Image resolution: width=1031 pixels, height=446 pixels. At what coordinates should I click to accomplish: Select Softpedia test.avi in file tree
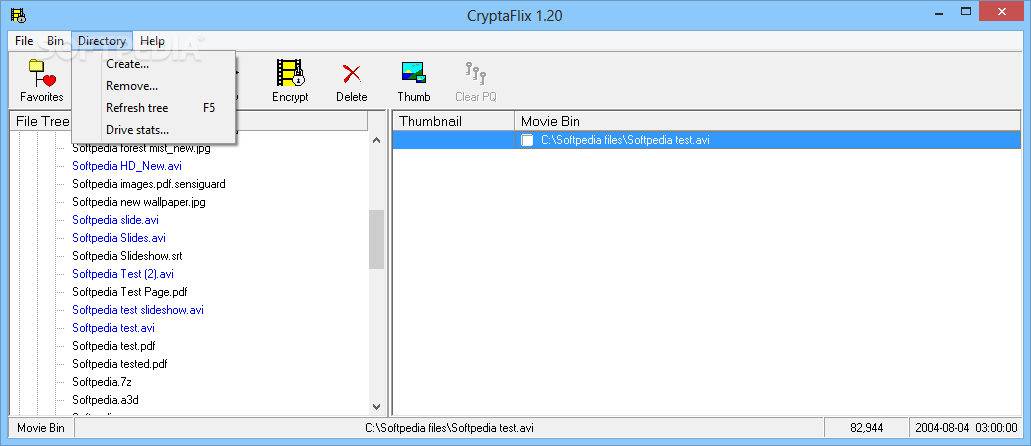click(x=113, y=328)
